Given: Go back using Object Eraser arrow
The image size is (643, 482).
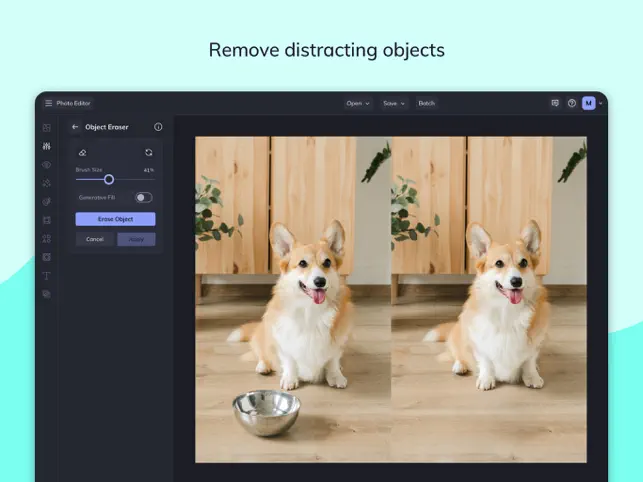Looking at the screenshot, I should click(75, 127).
